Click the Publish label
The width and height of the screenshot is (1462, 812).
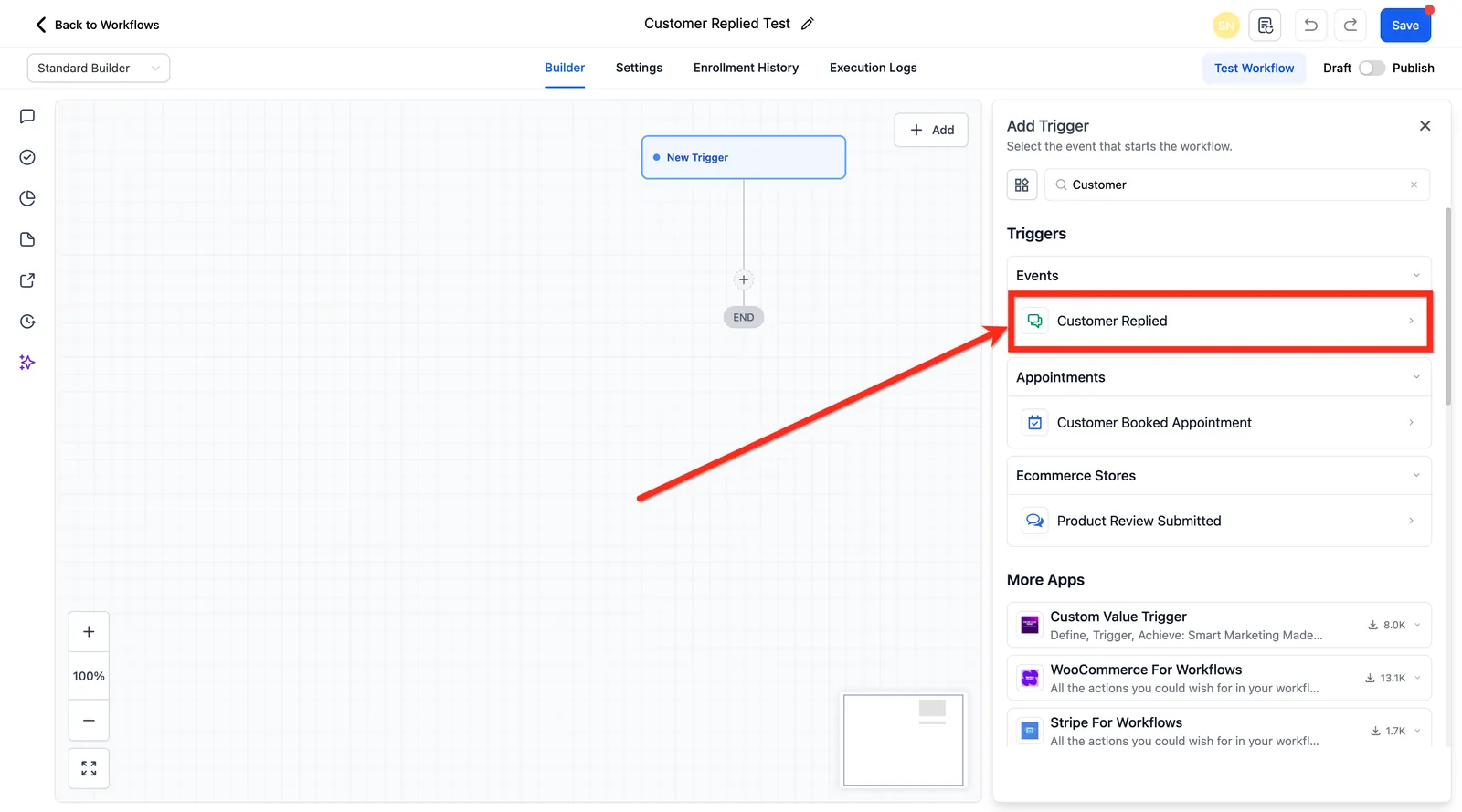[x=1413, y=68]
